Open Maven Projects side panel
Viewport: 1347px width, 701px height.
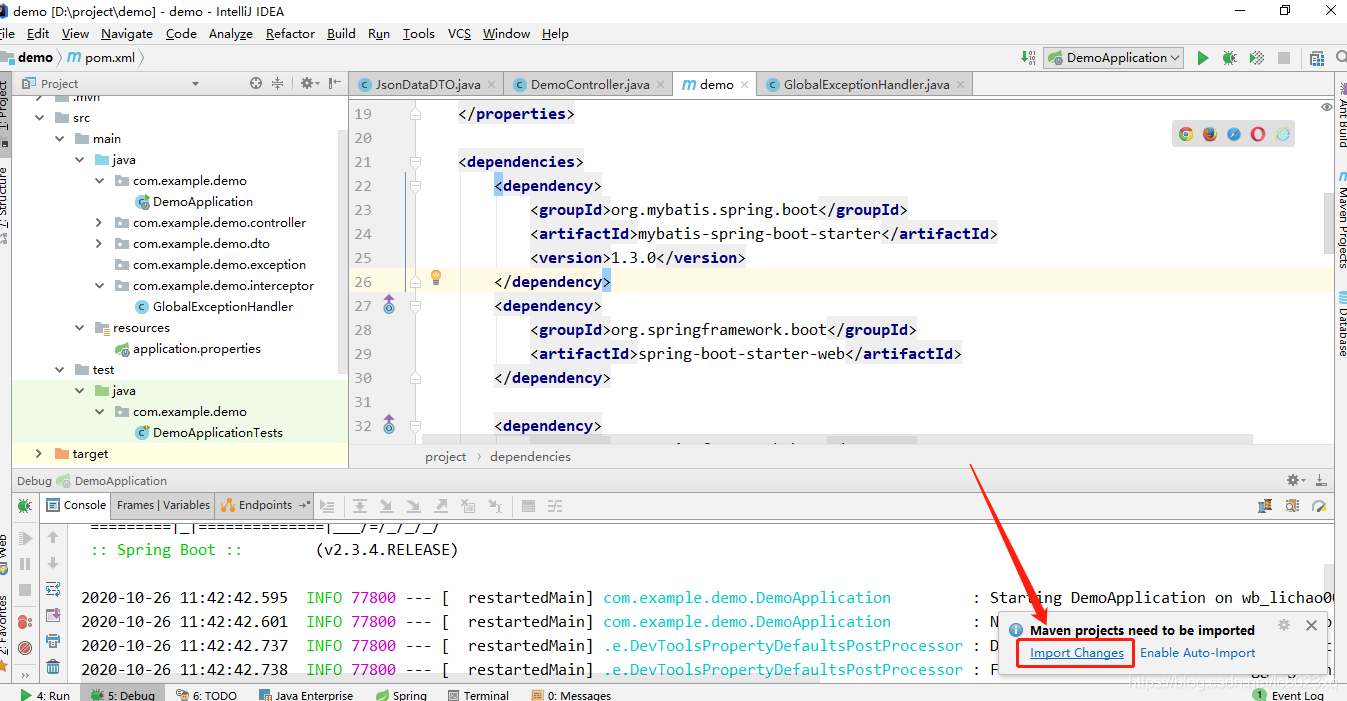pyautogui.click(x=1341, y=221)
